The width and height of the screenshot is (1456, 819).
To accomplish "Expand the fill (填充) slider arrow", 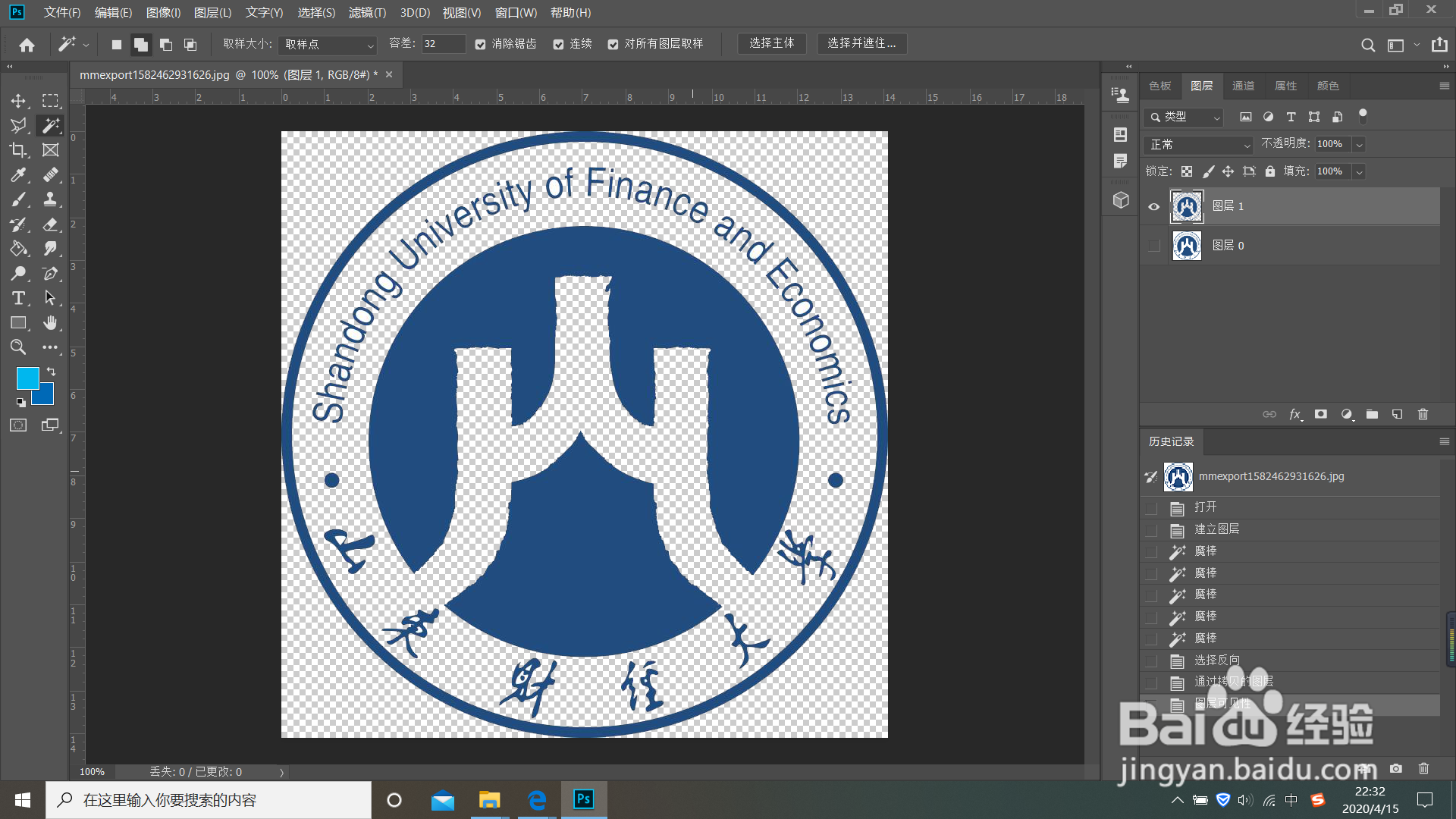I will pyautogui.click(x=1359, y=171).
